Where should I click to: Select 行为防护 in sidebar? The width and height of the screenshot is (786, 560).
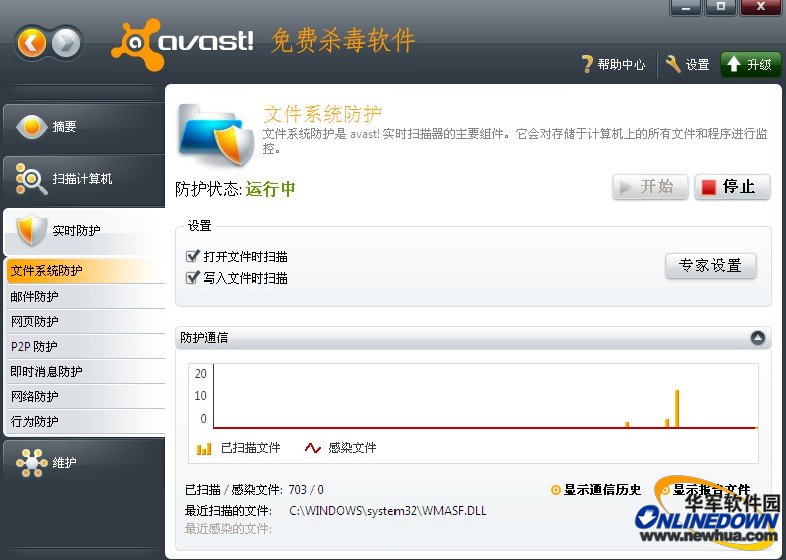point(86,422)
